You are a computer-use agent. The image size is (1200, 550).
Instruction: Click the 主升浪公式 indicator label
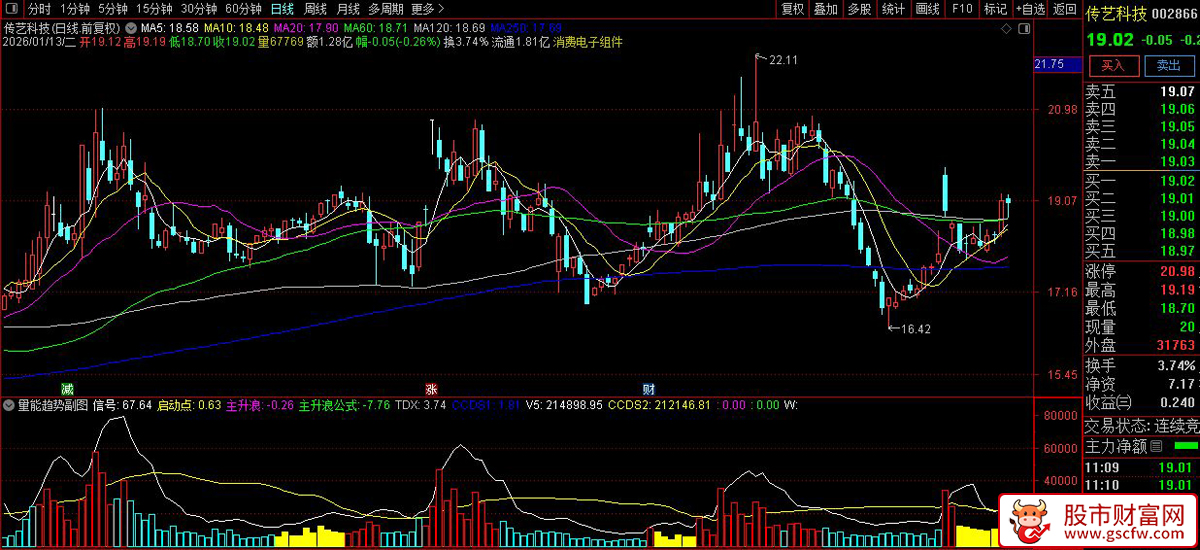tap(329, 405)
